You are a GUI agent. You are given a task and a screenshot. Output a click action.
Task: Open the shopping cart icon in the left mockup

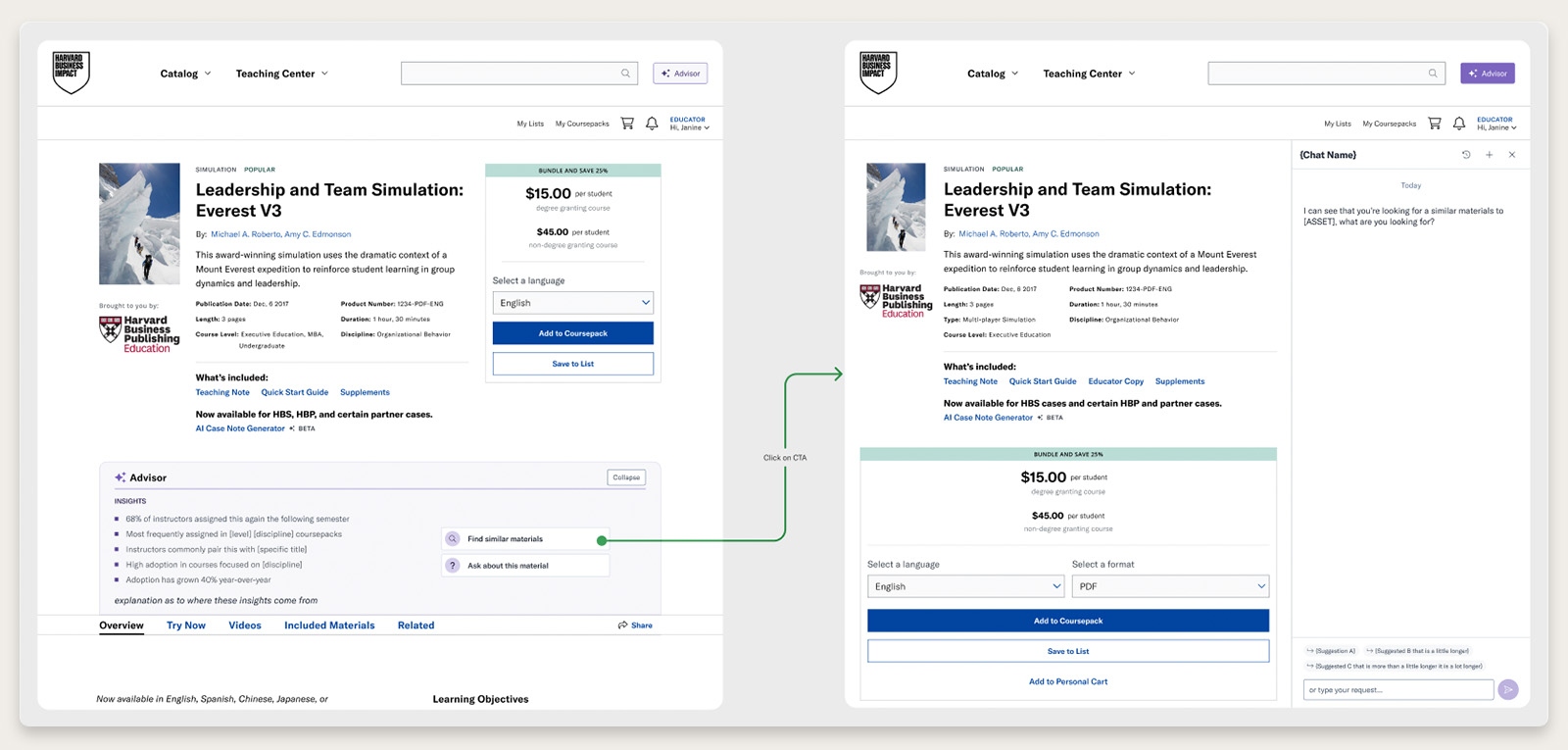627,124
